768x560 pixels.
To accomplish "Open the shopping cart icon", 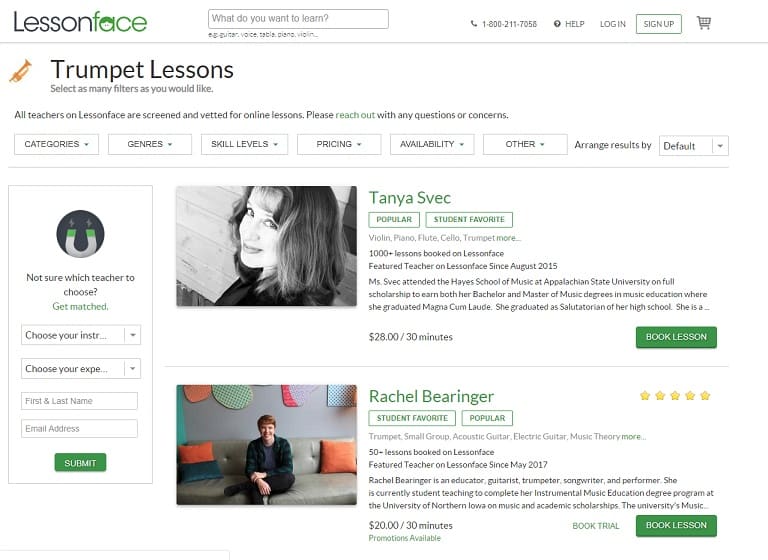I will point(704,23).
